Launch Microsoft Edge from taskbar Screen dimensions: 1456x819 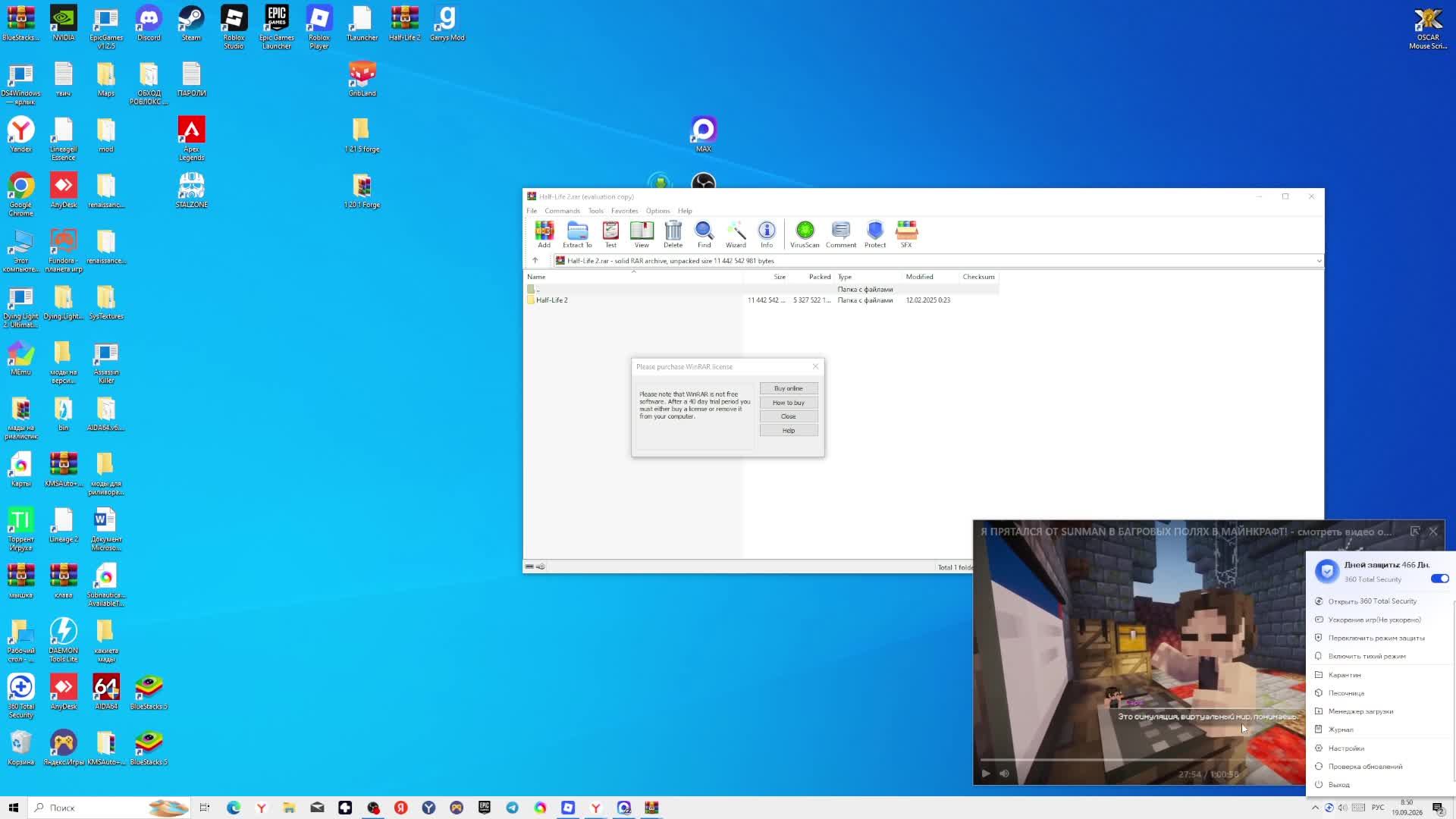pyautogui.click(x=234, y=808)
